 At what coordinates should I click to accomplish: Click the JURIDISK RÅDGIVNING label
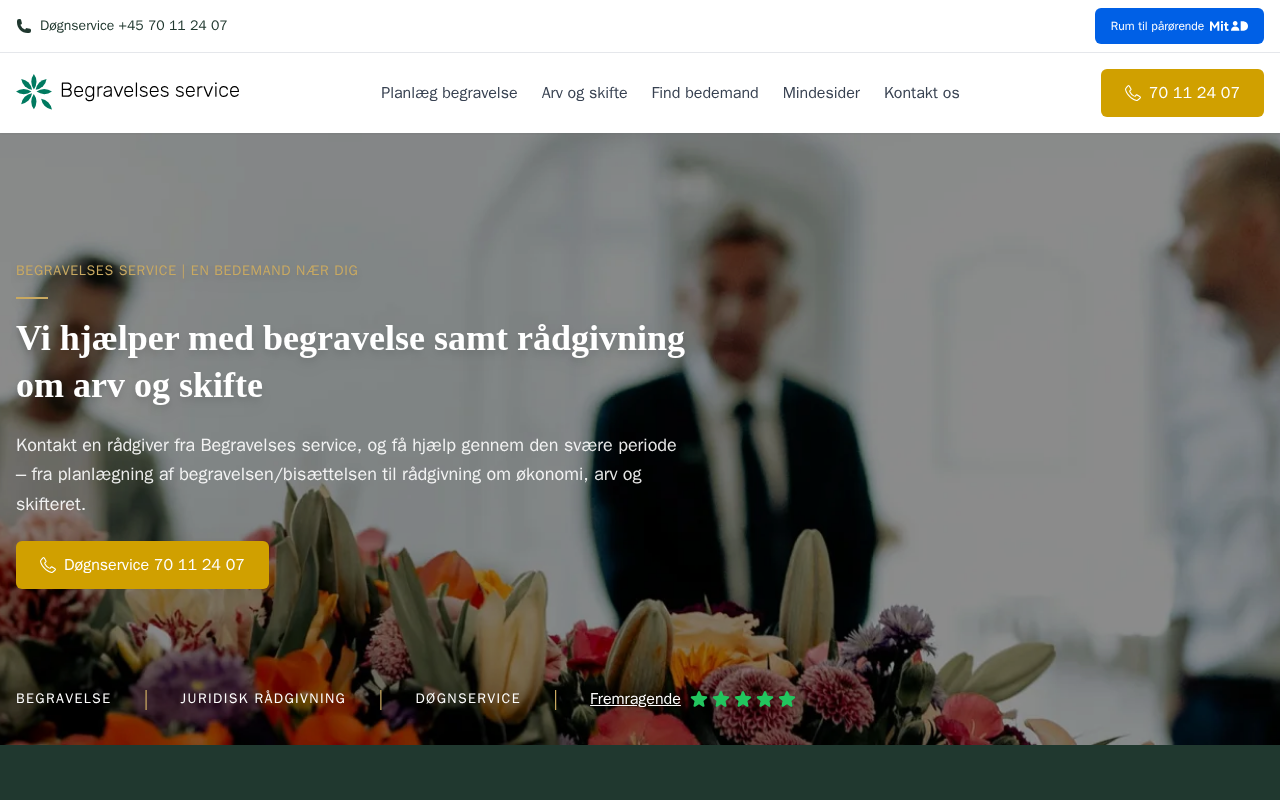pos(263,699)
